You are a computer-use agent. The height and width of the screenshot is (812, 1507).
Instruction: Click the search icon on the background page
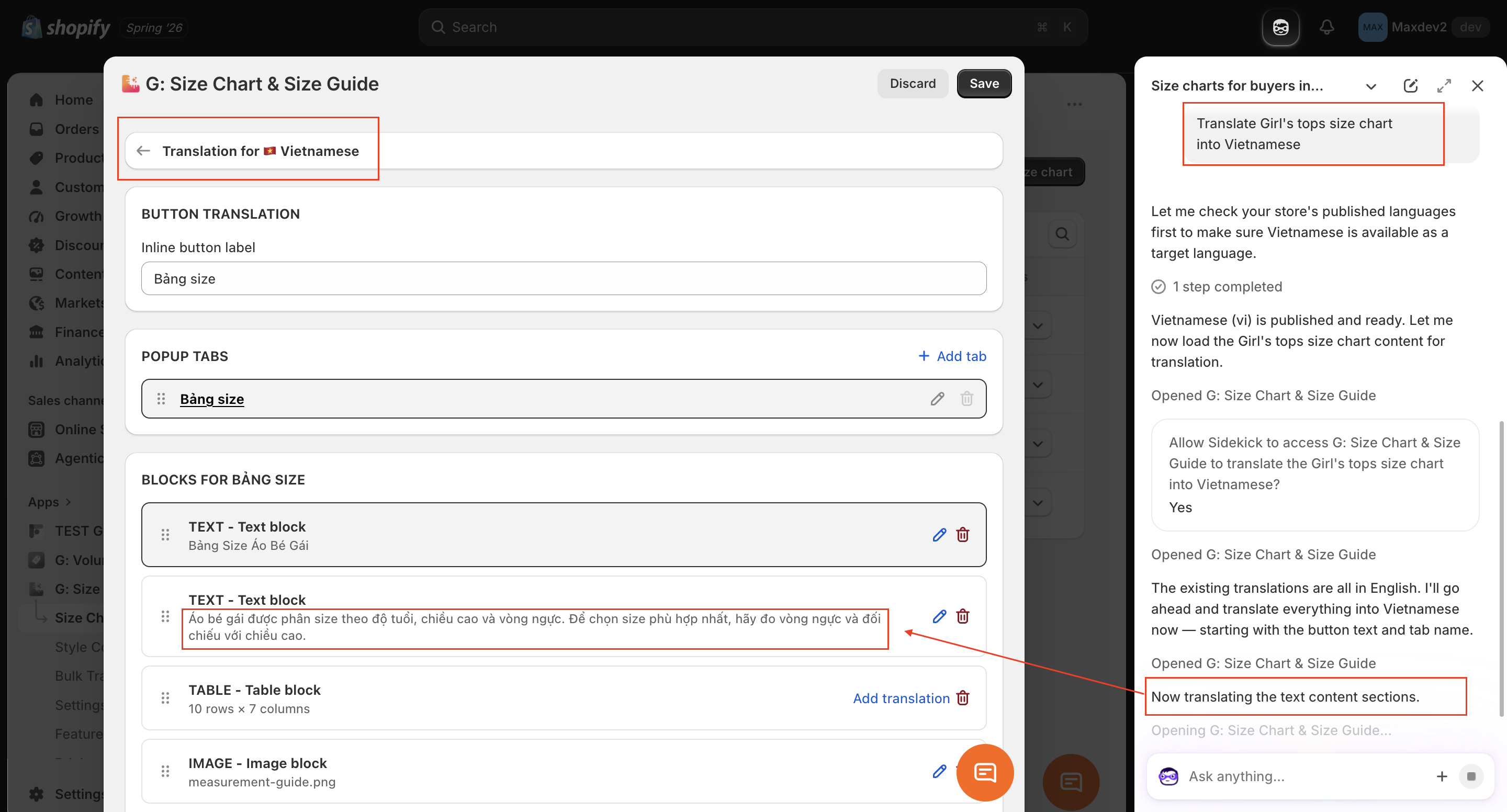(x=1062, y=234)
